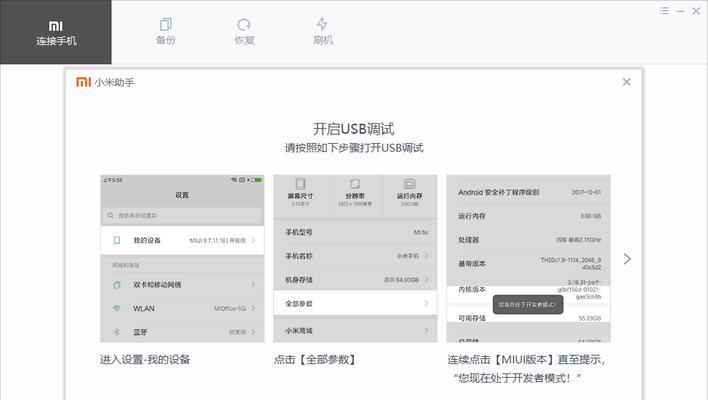Click the MIUI版本 developer mode step thumbnail

[528, 258]
